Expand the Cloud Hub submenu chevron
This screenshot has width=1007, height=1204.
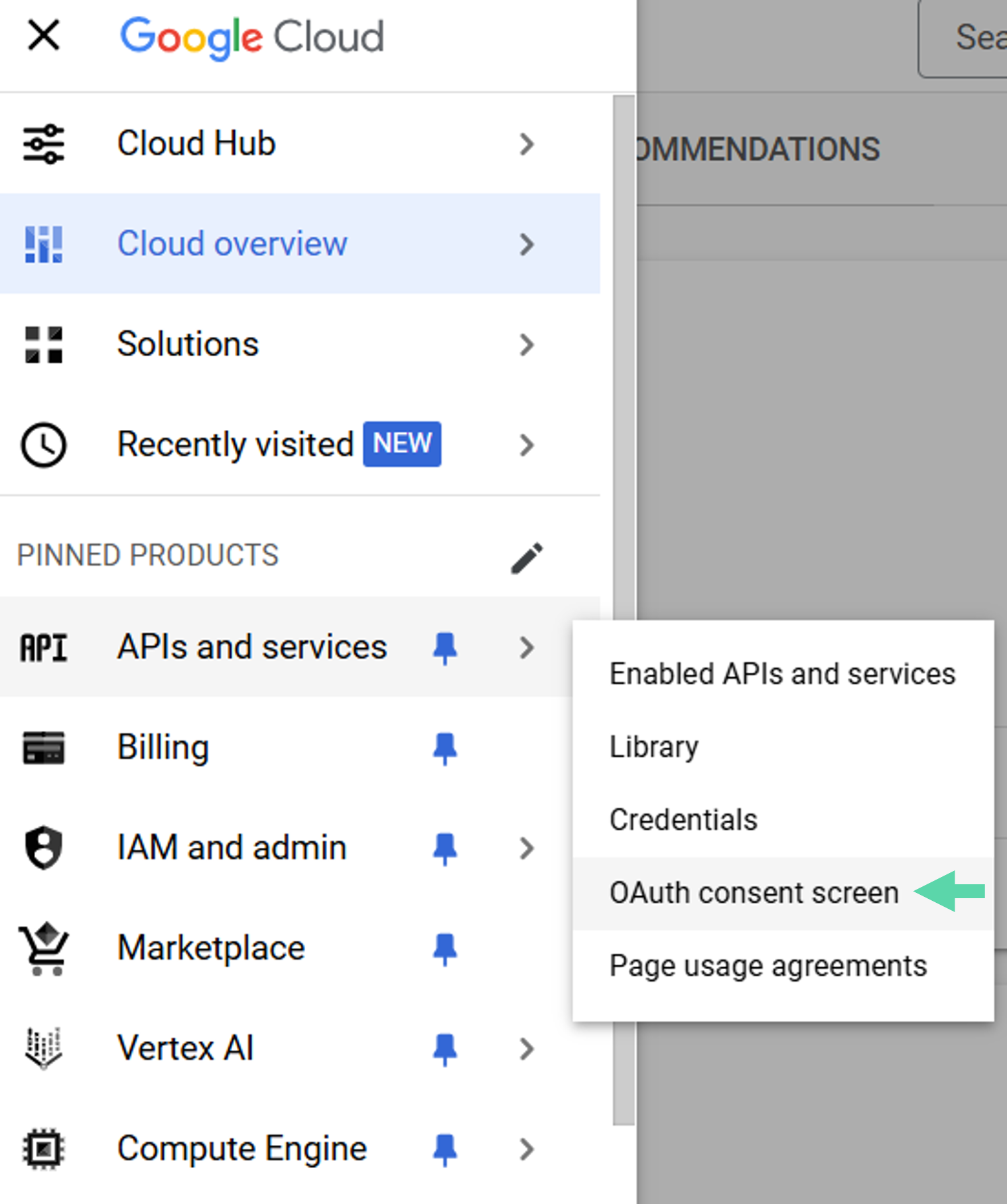[x=527, y=144]
